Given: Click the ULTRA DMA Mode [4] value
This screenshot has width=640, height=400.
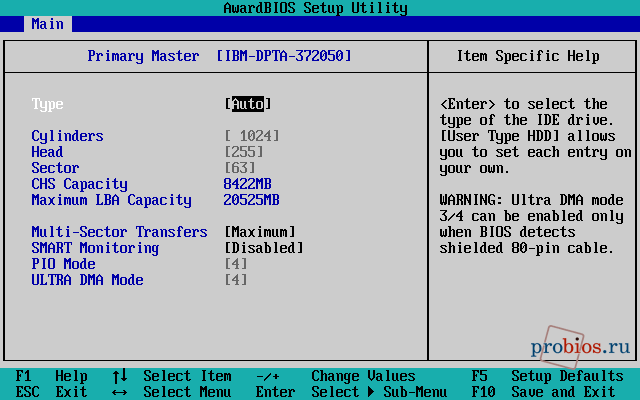Looking at the screenshot, I should (x=236, y=280).
